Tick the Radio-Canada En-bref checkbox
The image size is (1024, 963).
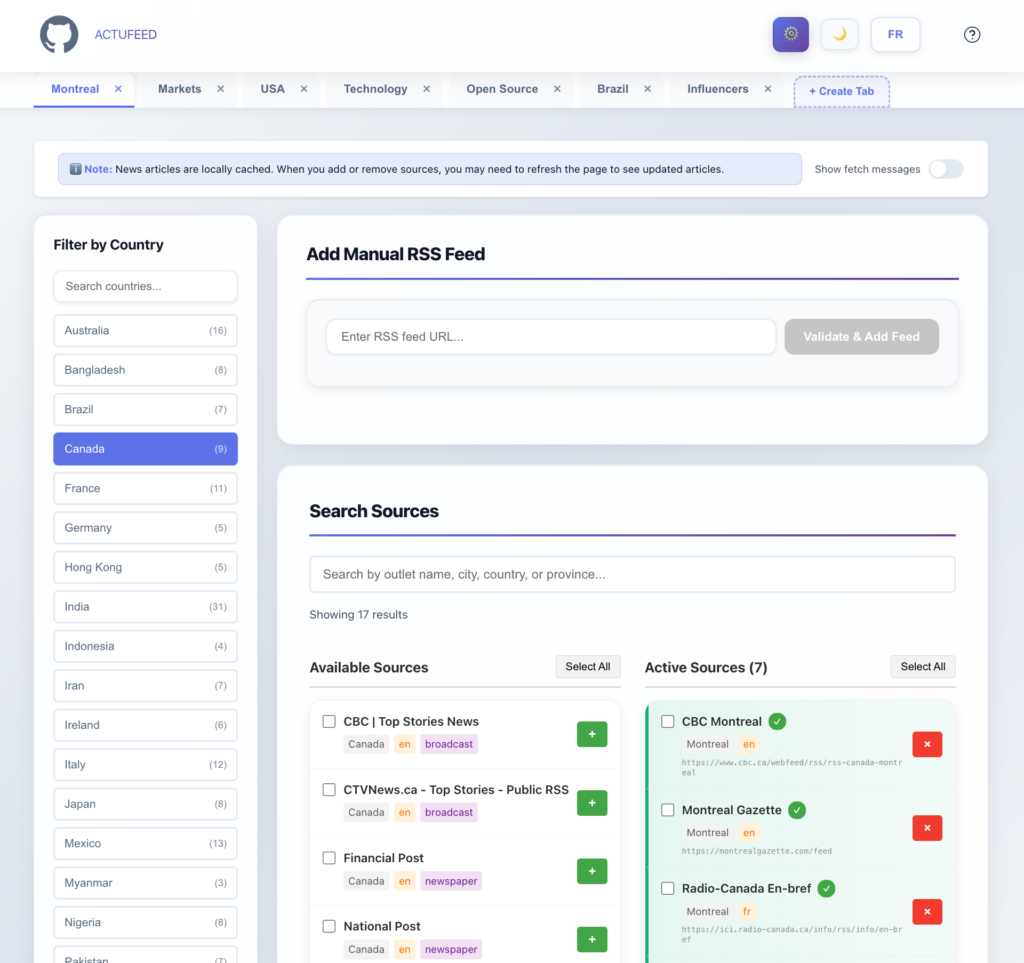pyautogui.click(x=668, y=888)
